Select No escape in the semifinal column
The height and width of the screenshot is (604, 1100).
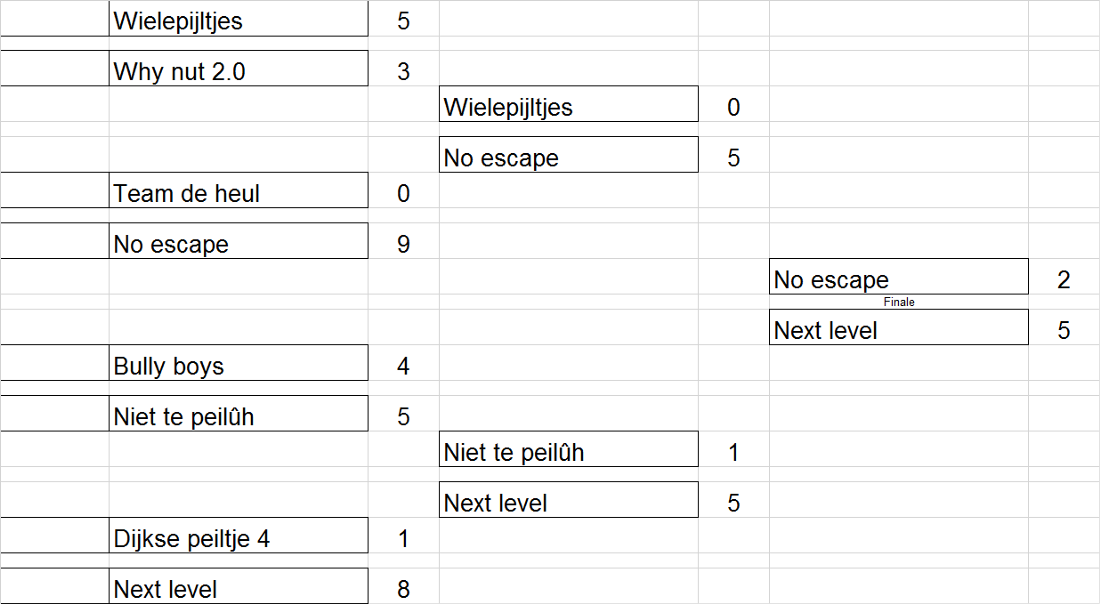click(x=569, y=154)
